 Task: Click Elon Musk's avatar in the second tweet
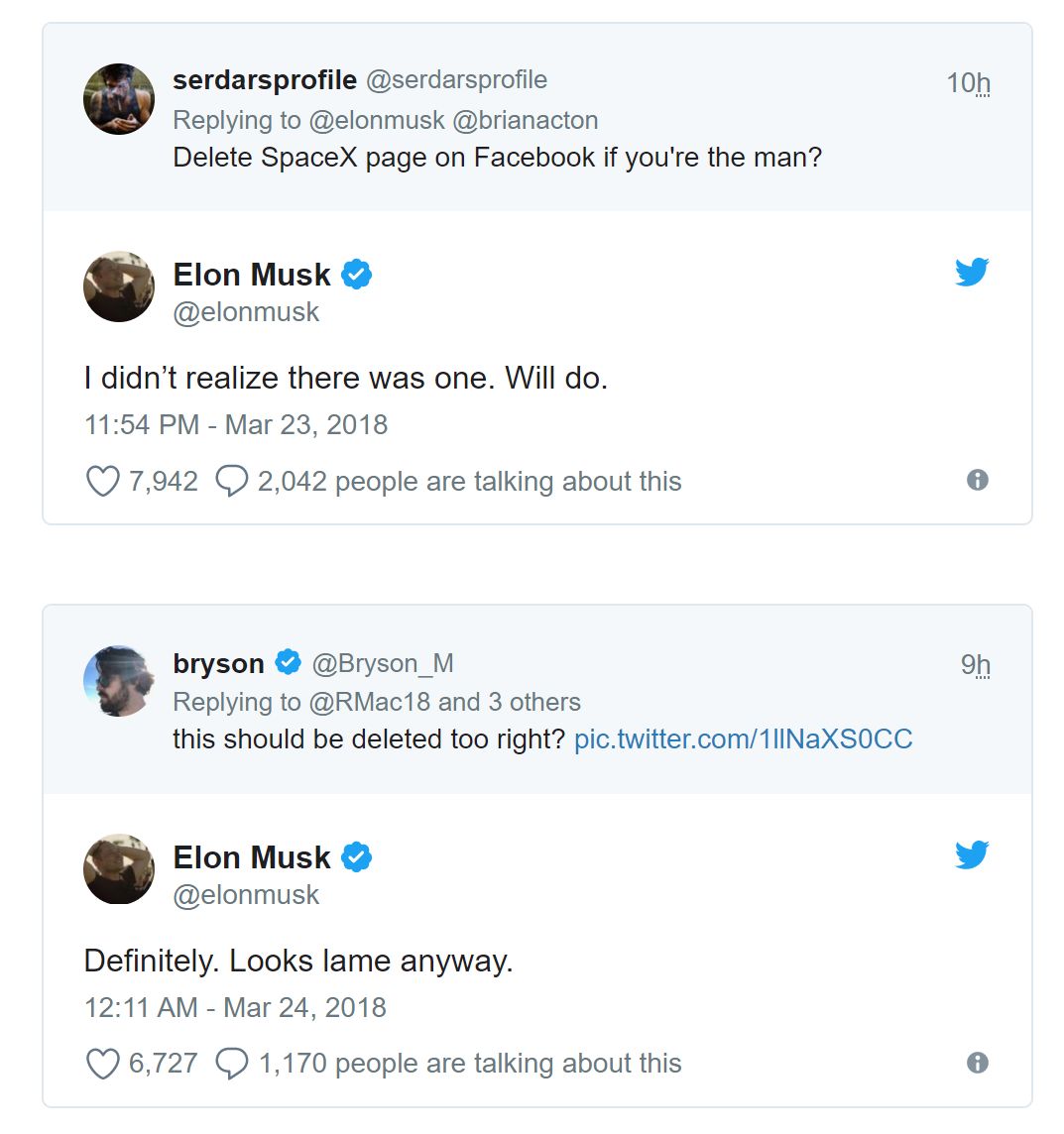[x=119, y=868]
